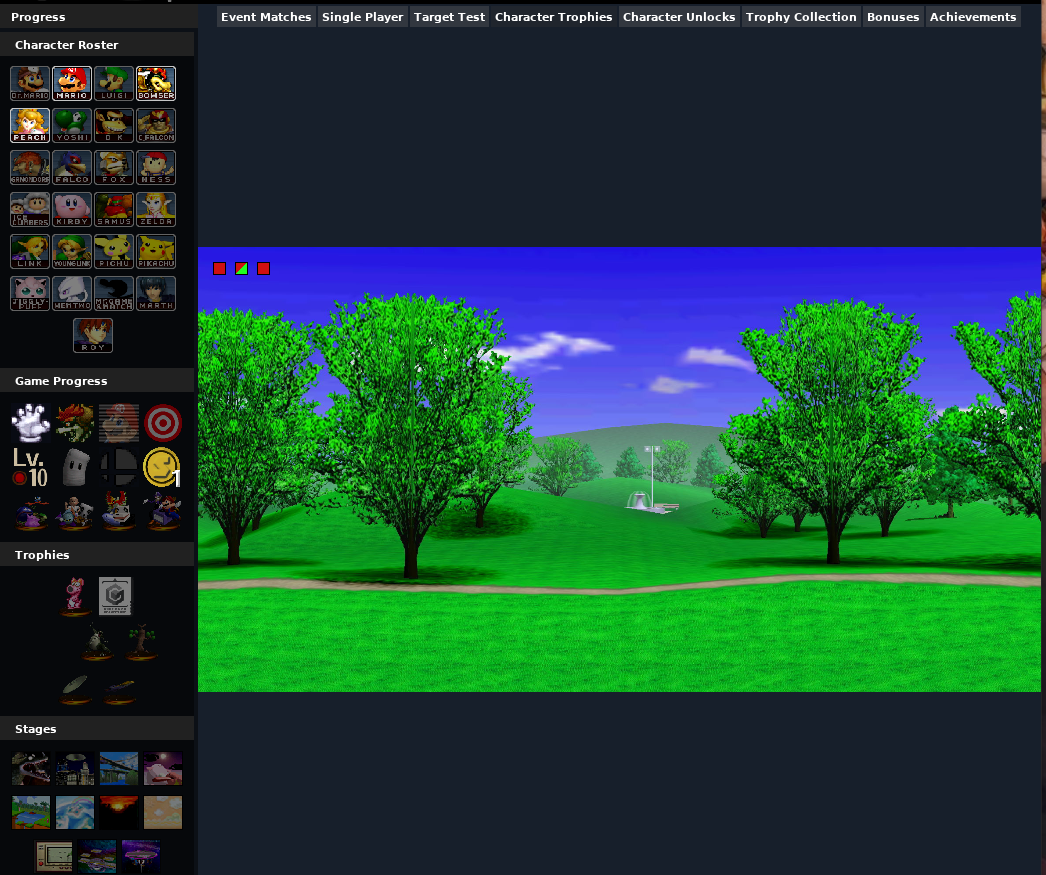The image size is (1046, 875).
Task: Select the red target icon
Action: pyautogui.click(x=163, y=423)
